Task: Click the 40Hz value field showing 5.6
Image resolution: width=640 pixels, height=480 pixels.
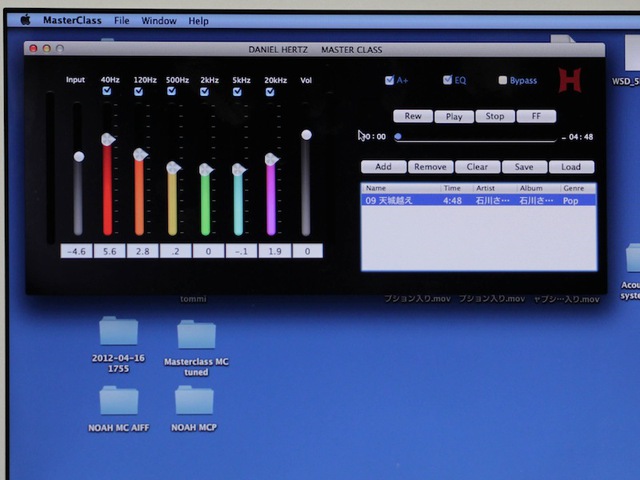Action: (x=110, y=251)
